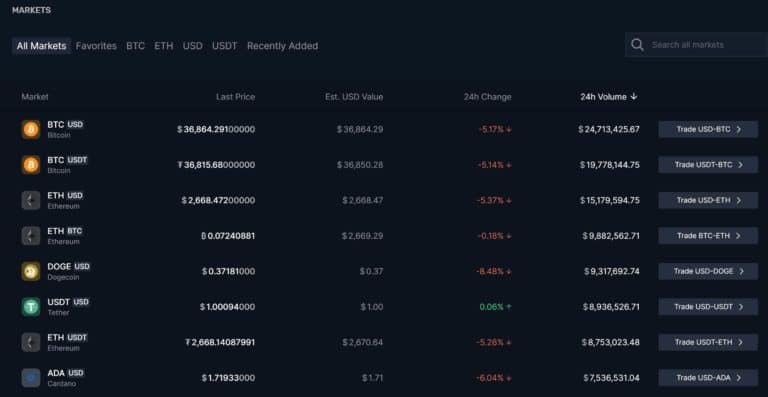768x397 pixels.
Task: Show the All Markets tab
Action: tap(42, 46)
